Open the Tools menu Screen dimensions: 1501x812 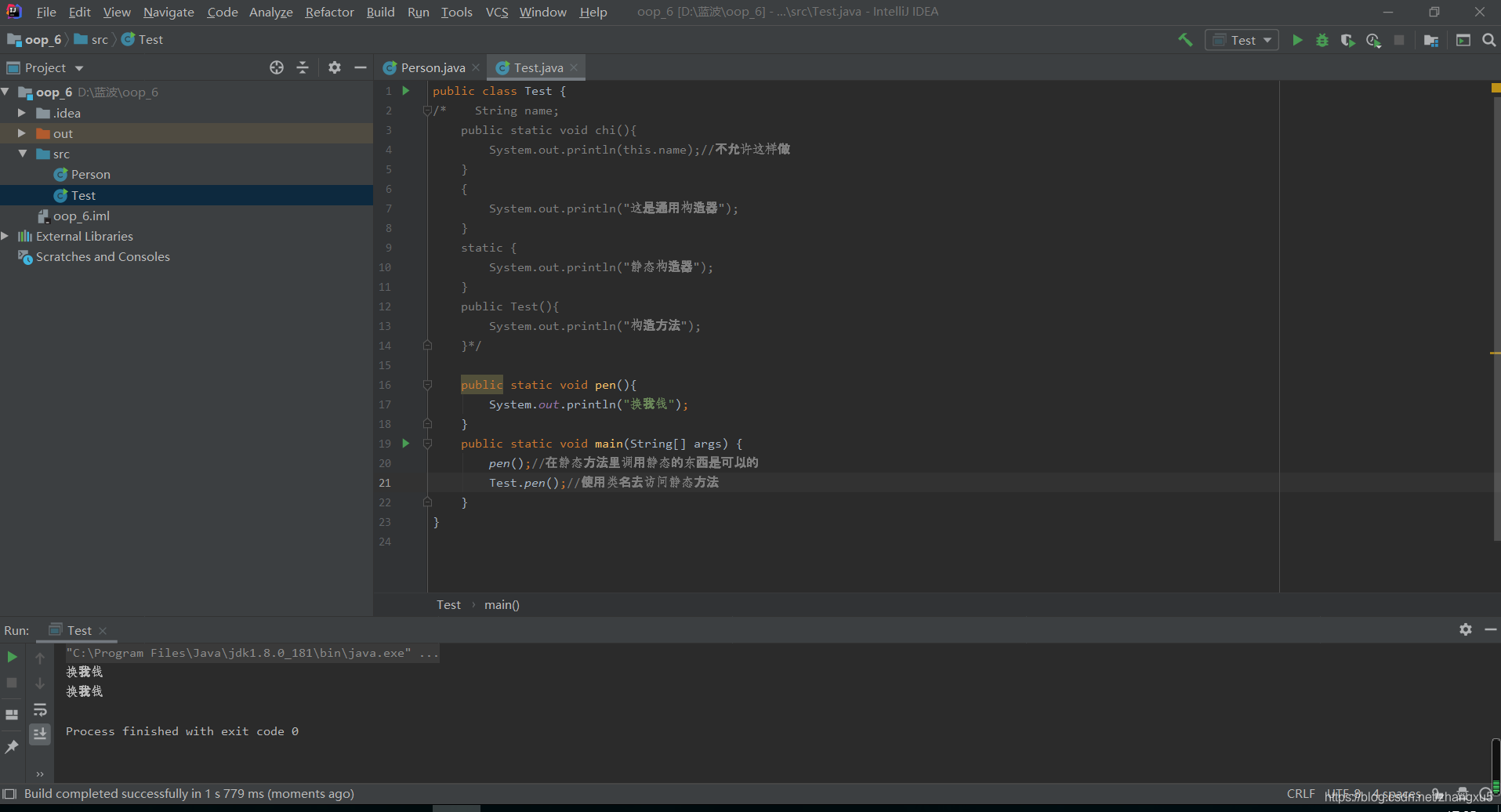click(x=456, y=12)
